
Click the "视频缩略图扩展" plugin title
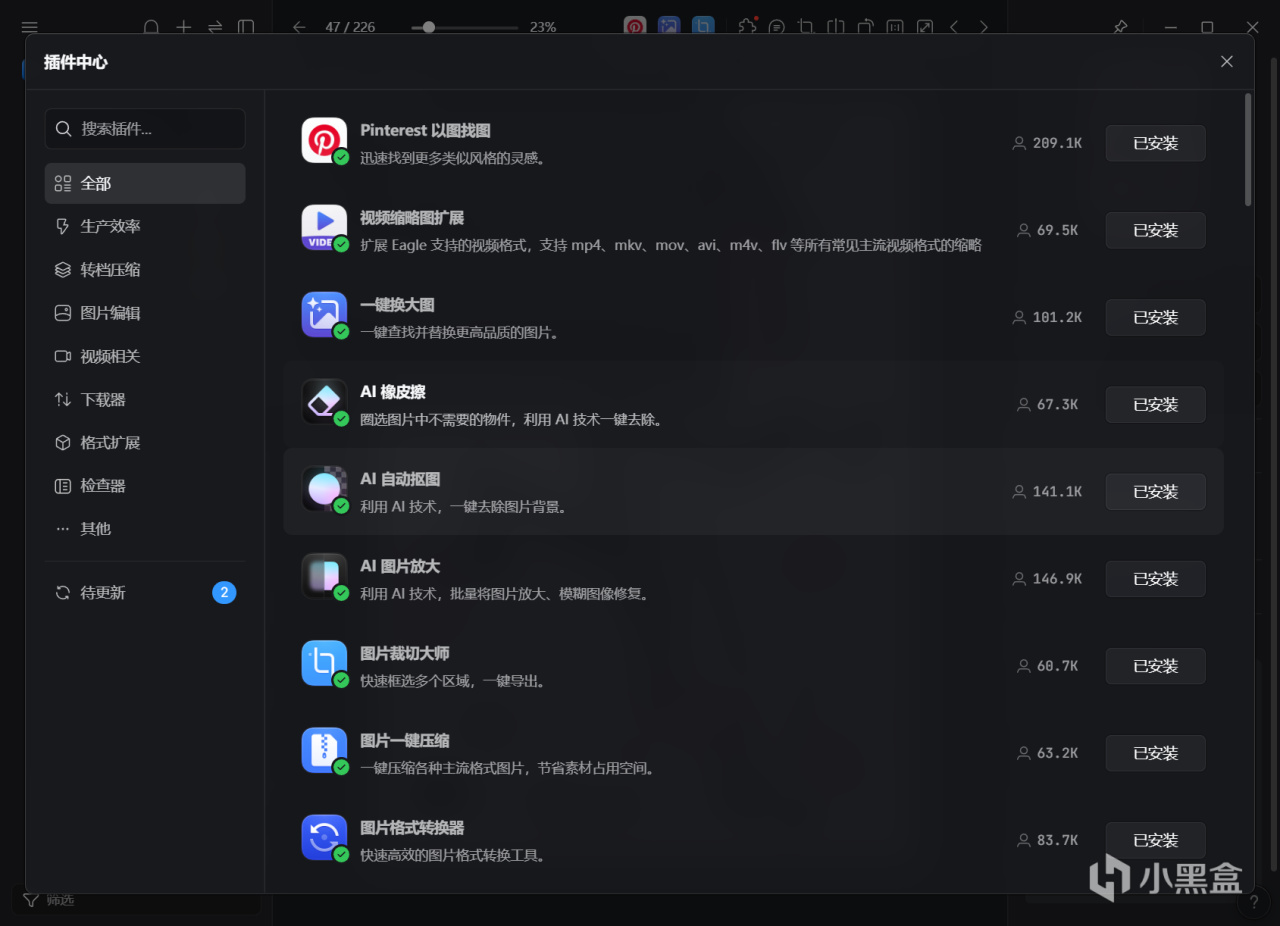pyautogui.click(x=412, y=218)
